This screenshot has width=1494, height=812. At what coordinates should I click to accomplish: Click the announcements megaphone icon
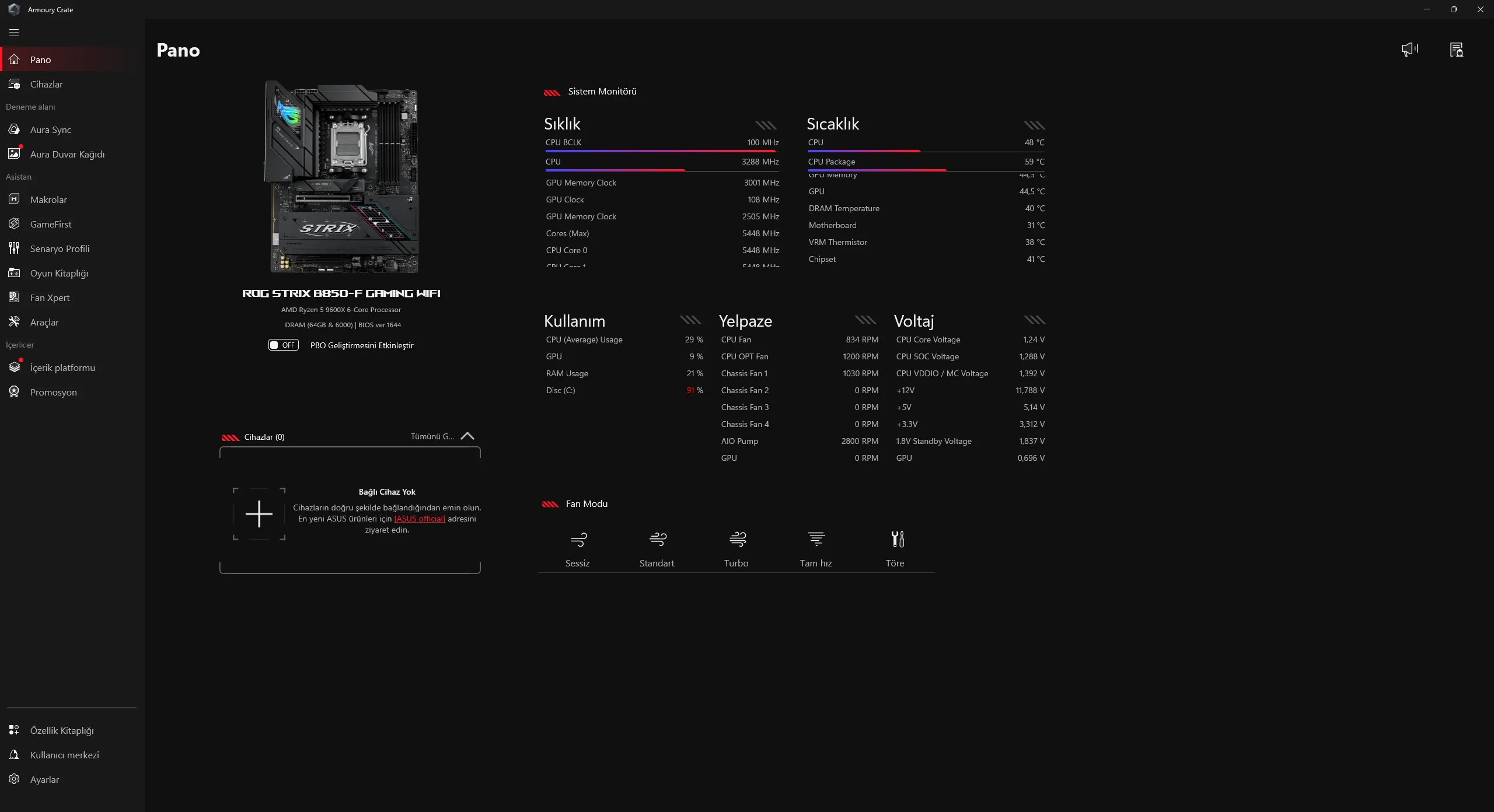tap(1409, 50)
